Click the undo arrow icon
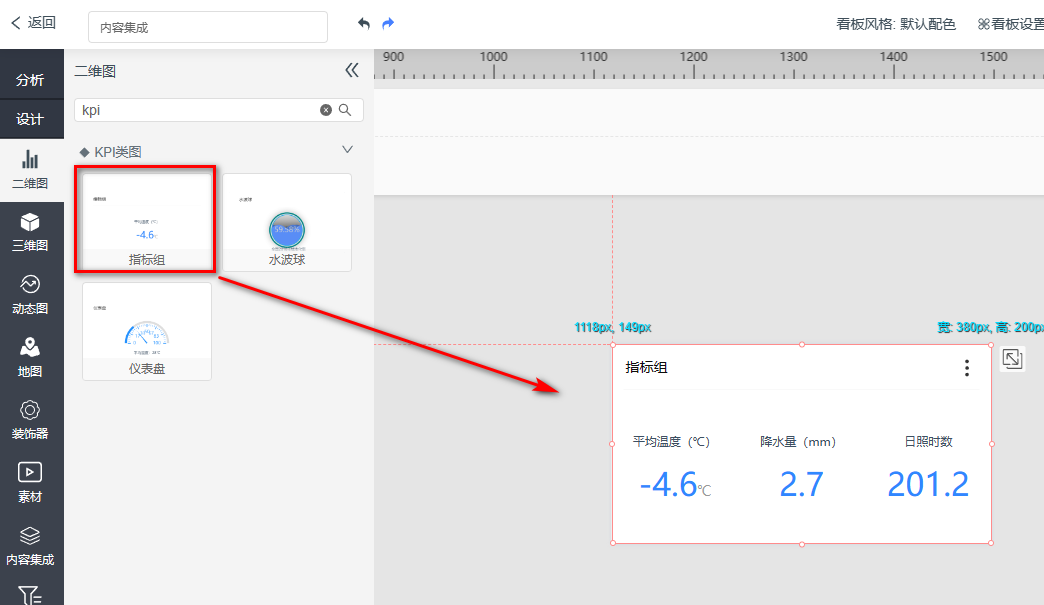1044x605 pixels. pos(364,24)
